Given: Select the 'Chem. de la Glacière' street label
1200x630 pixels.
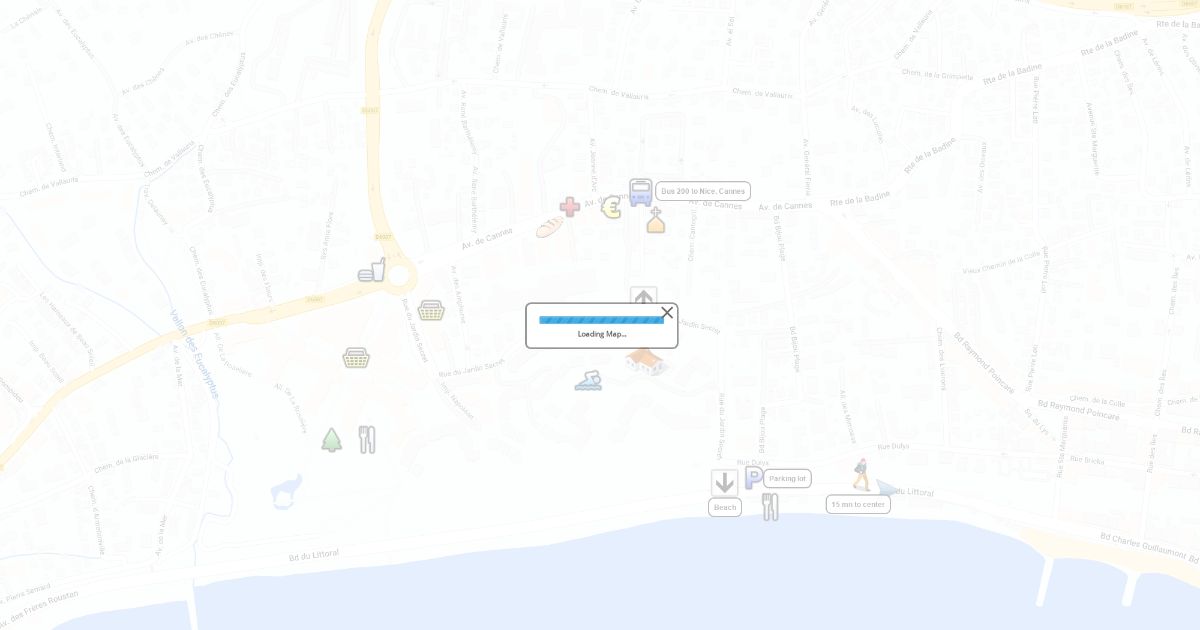Looking at the screenshot, I should click(x=127, y=462).
